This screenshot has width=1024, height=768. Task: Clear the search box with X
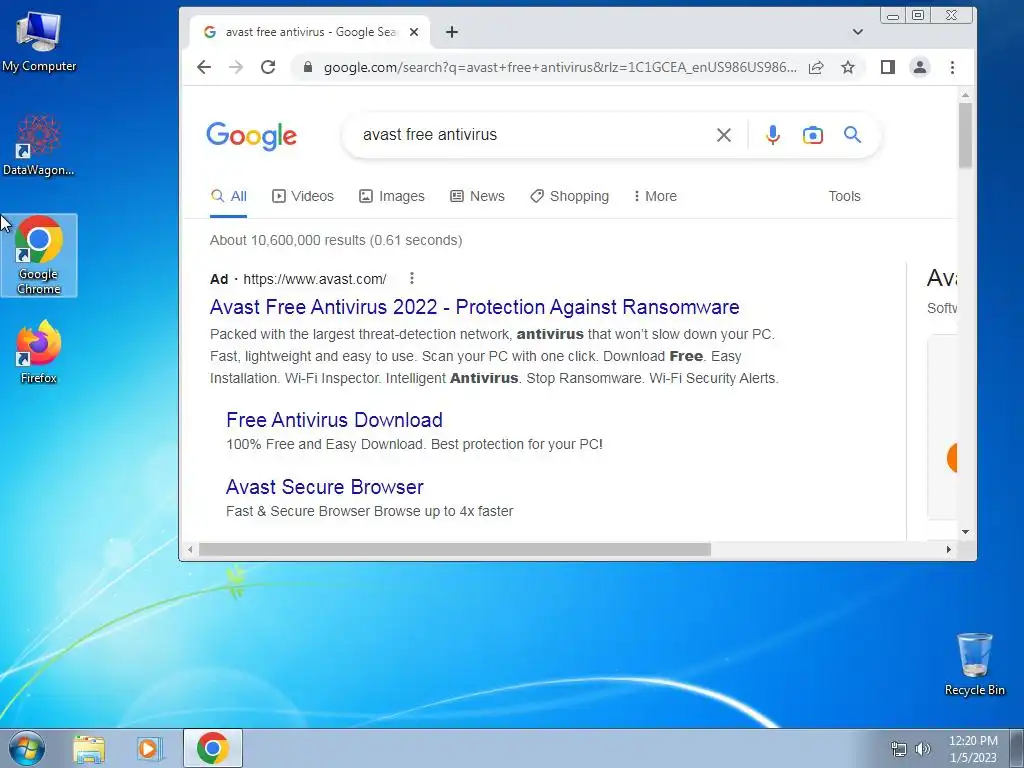click(724, 135)
